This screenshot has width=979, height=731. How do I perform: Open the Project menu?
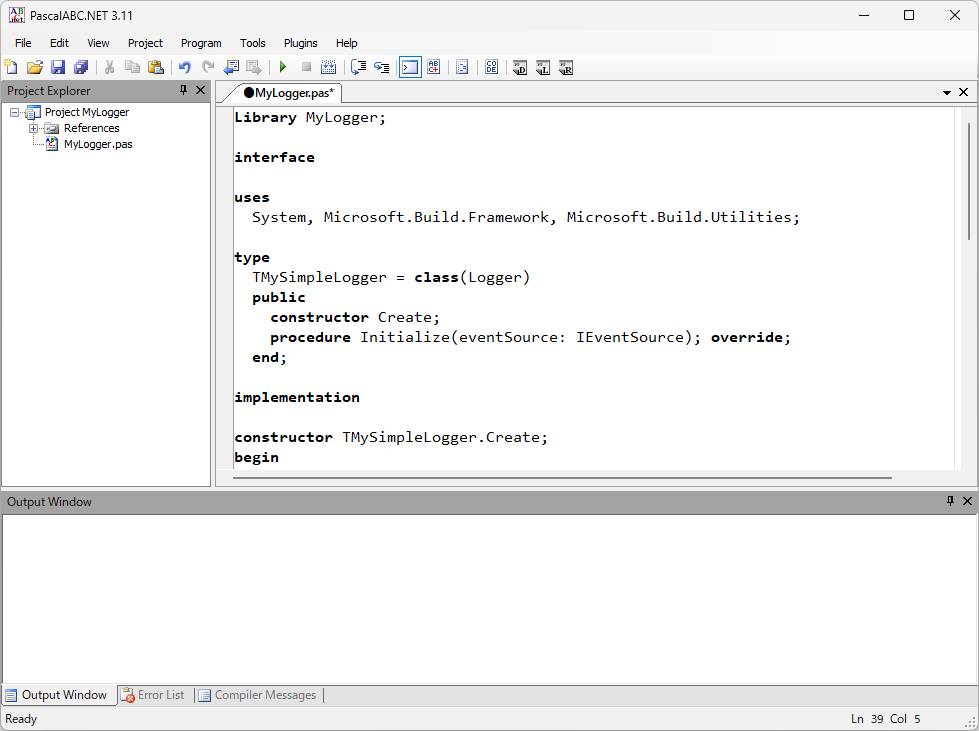coord(145,43)
